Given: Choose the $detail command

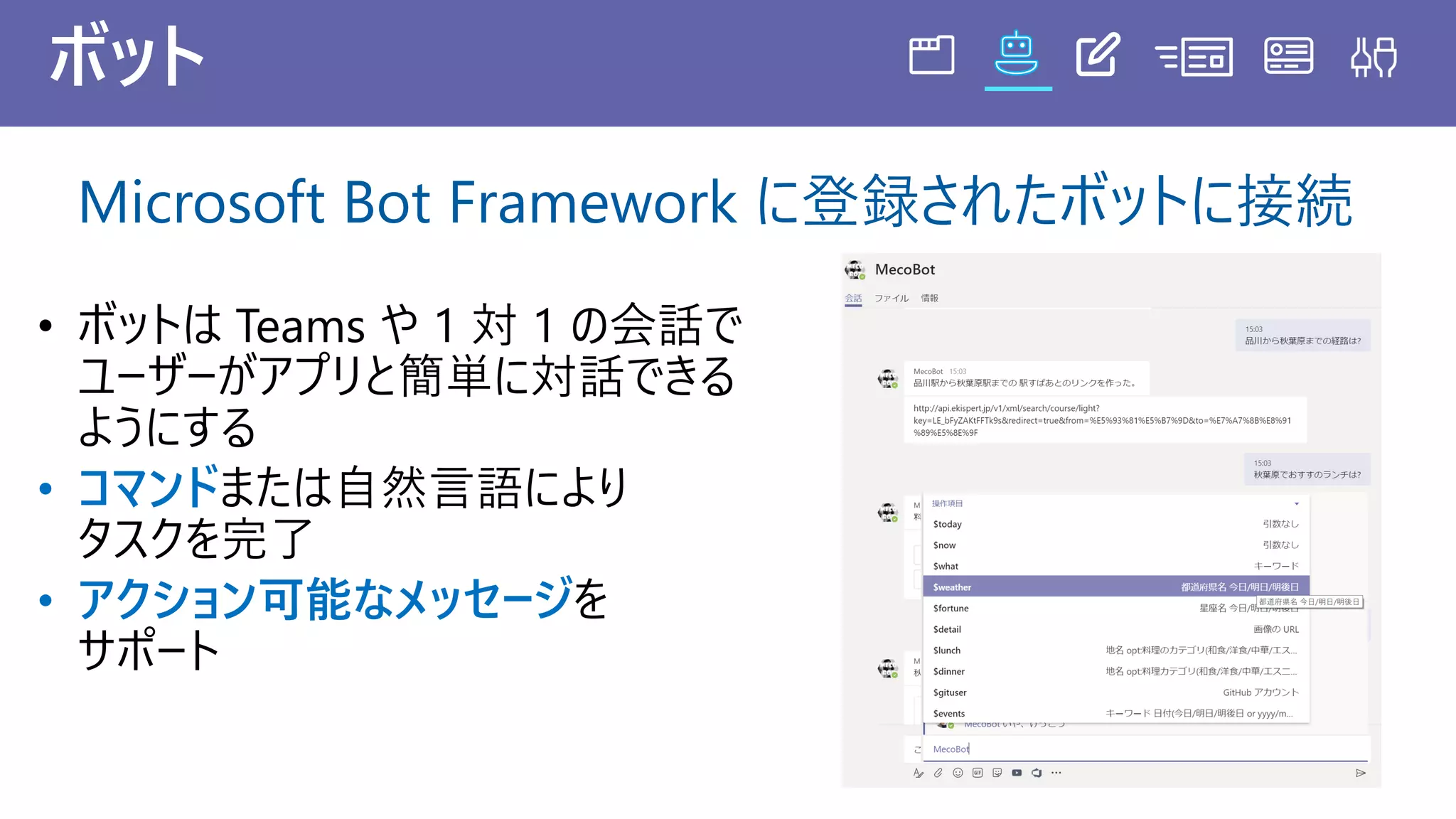Looking at the screenshot, I should [1116, 629].
